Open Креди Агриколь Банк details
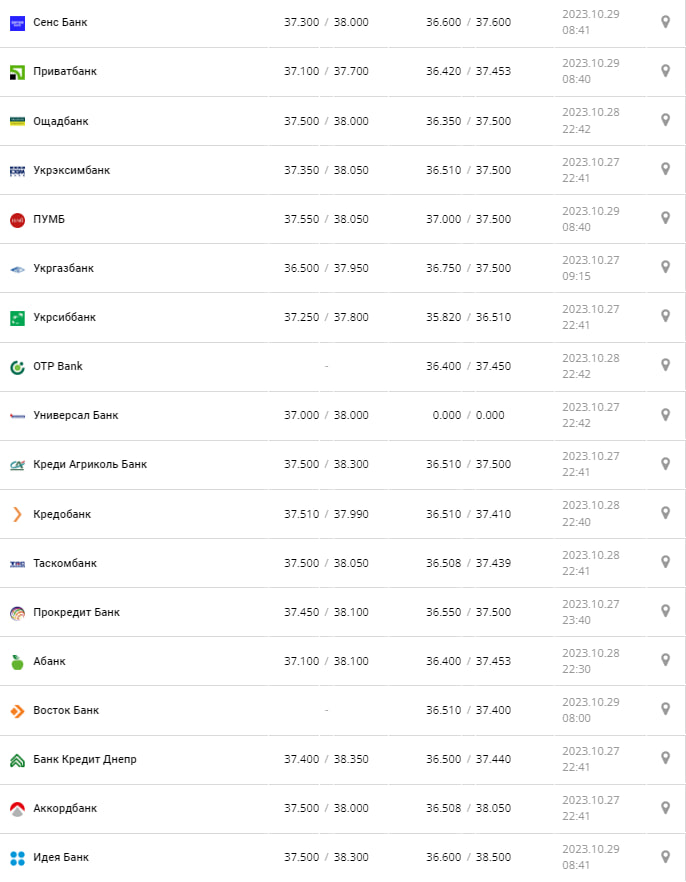Screen dimensions: 686x882 tap(90, 464)
